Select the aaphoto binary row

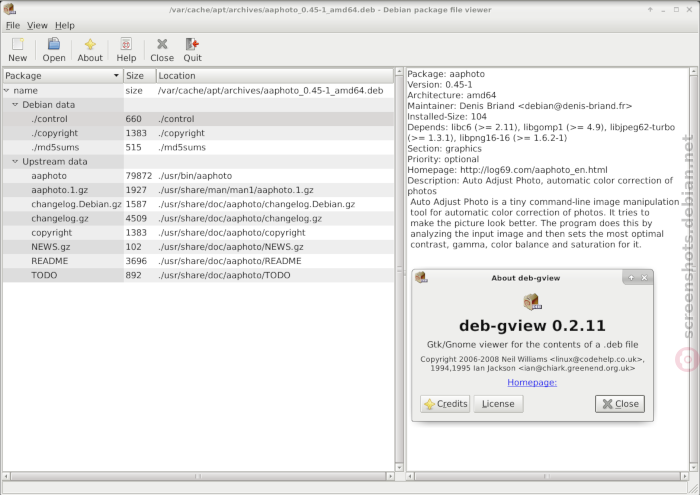(x=198, y=176)
